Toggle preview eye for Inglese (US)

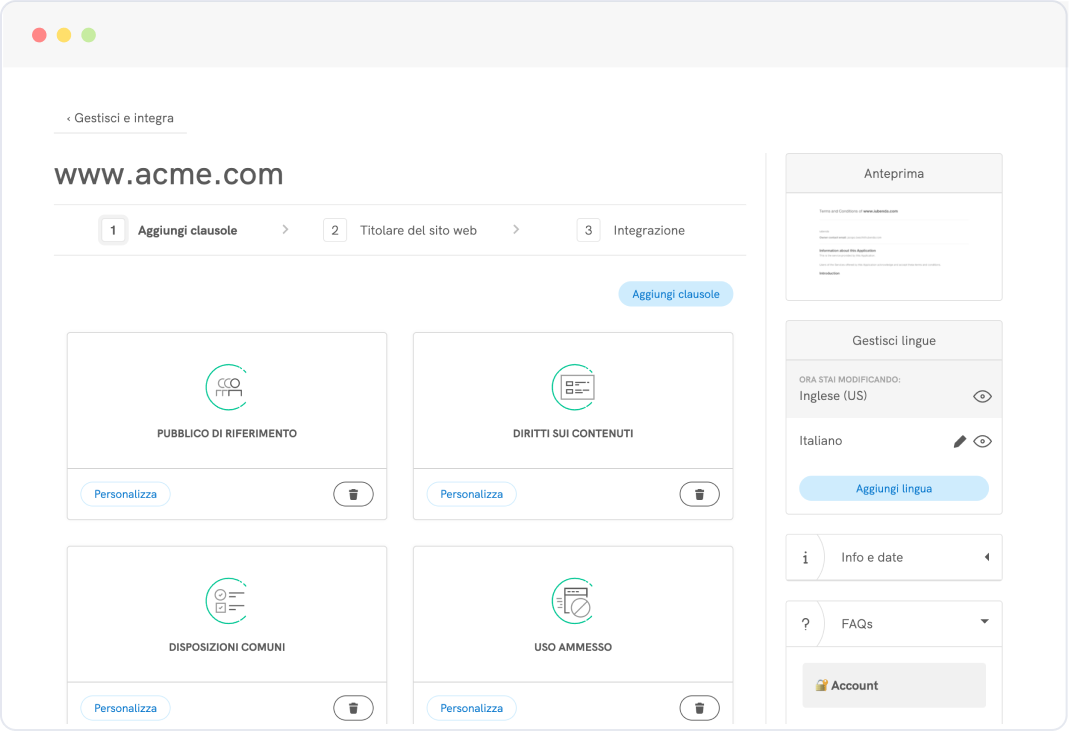click(x=982, y=396)
